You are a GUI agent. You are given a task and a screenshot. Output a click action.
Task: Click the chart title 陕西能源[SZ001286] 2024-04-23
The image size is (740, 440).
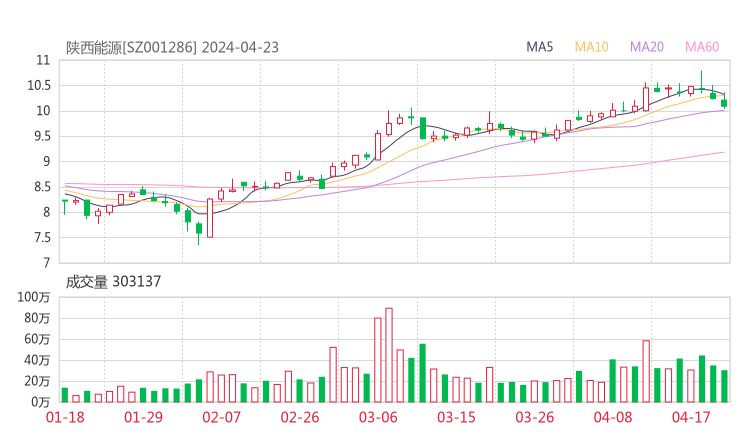pos(172,48)
